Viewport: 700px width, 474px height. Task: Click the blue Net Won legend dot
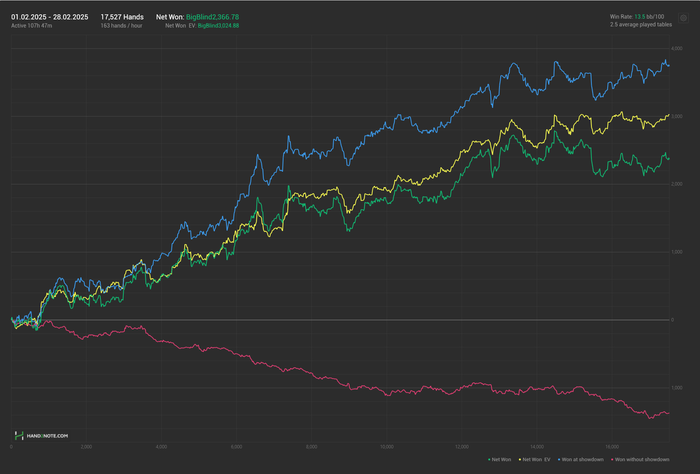[490, 459]
